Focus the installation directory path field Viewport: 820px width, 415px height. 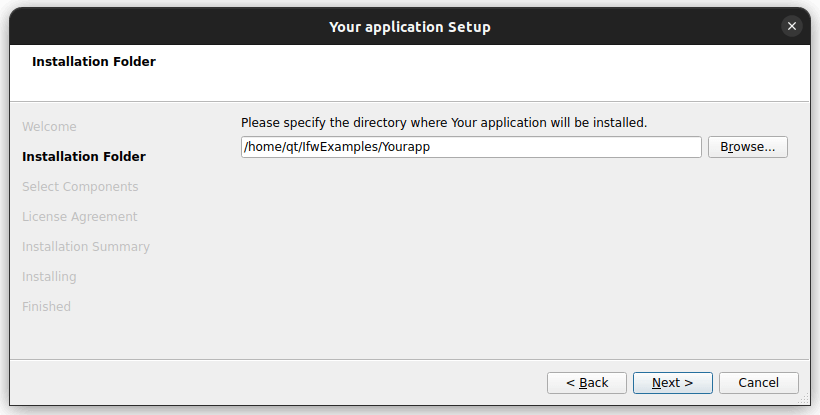click(x=471, y=147)
